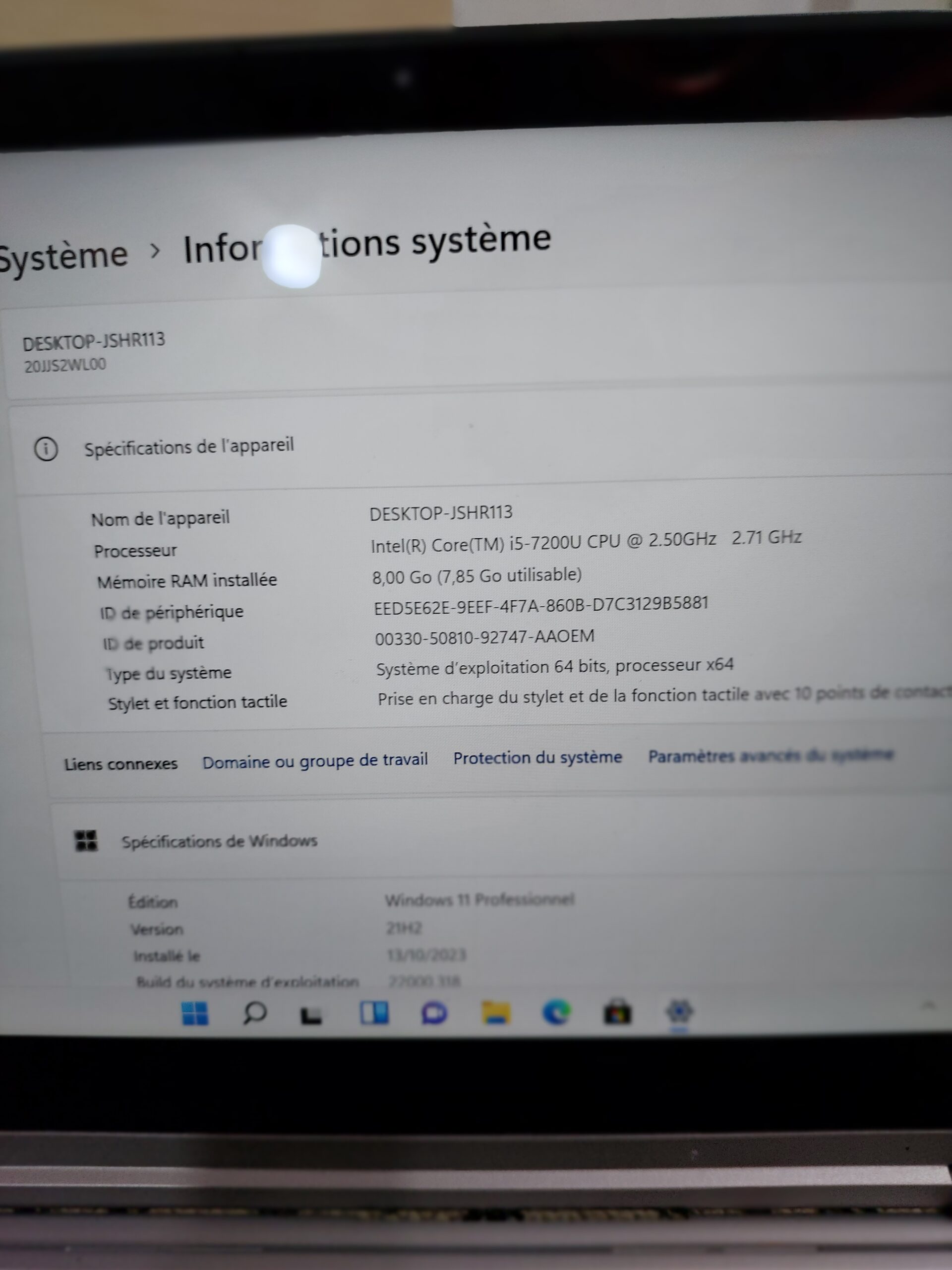Image resolution: width=952 pixels, height=1270 pixels.
Task: Launch the Chat taskbar icon
Action: point(434,1014)
